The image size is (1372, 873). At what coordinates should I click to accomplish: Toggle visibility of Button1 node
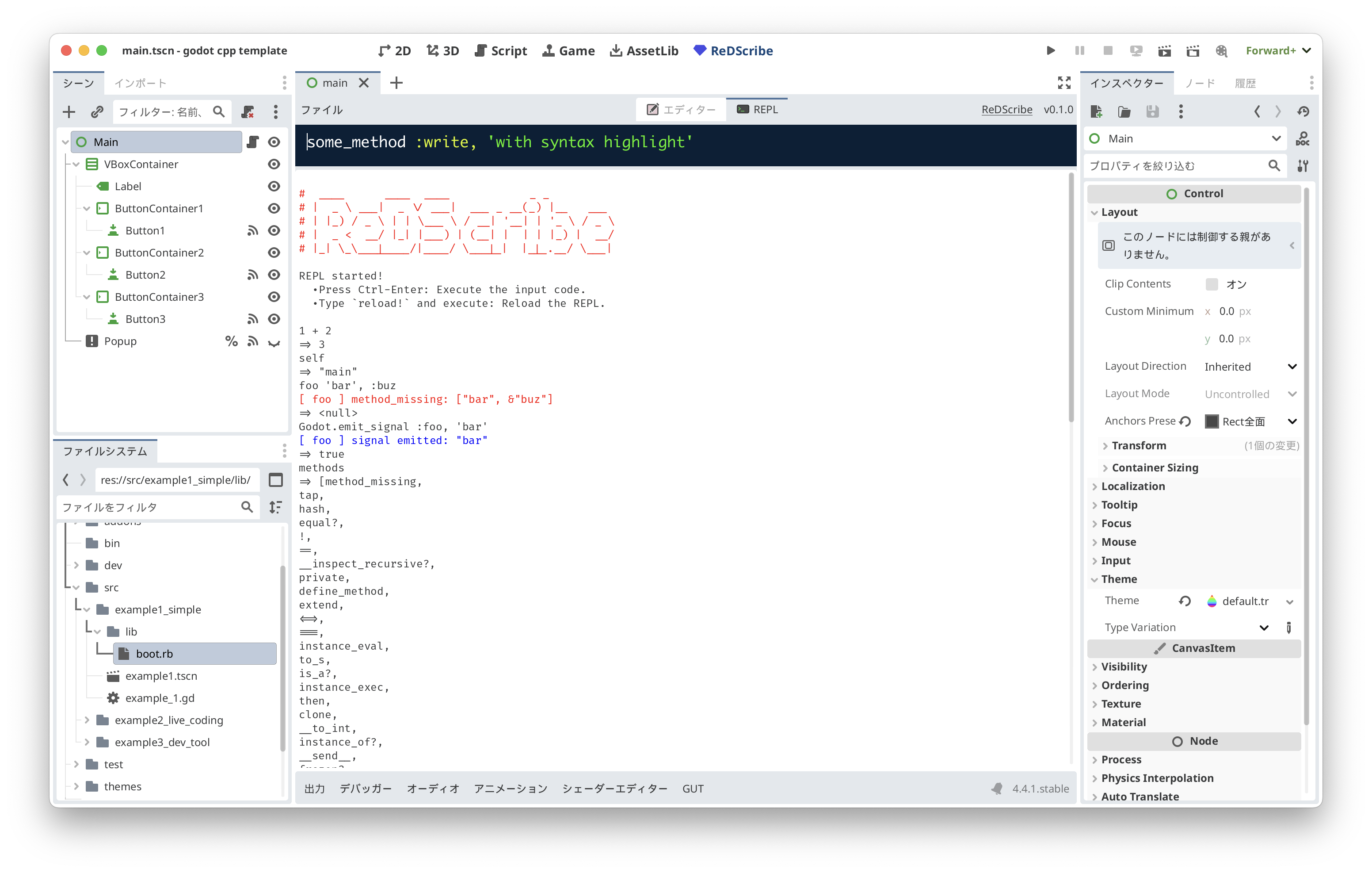(x=274, y=230)
